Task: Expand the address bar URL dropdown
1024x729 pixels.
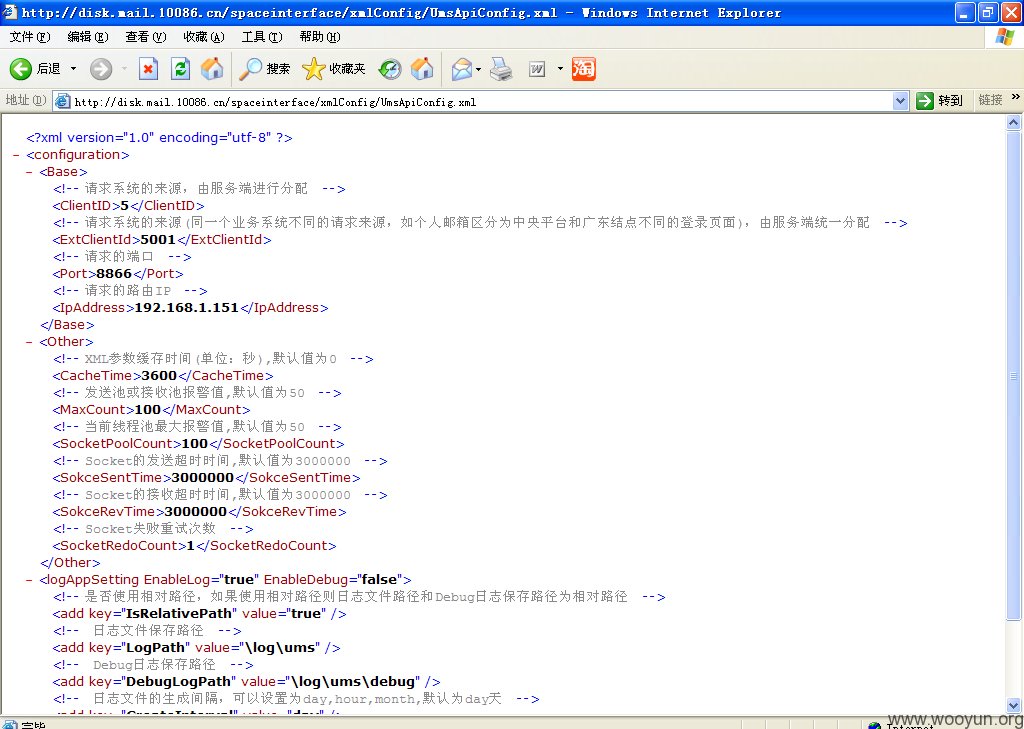Action: pyautogui.click(x=900, y=101)
